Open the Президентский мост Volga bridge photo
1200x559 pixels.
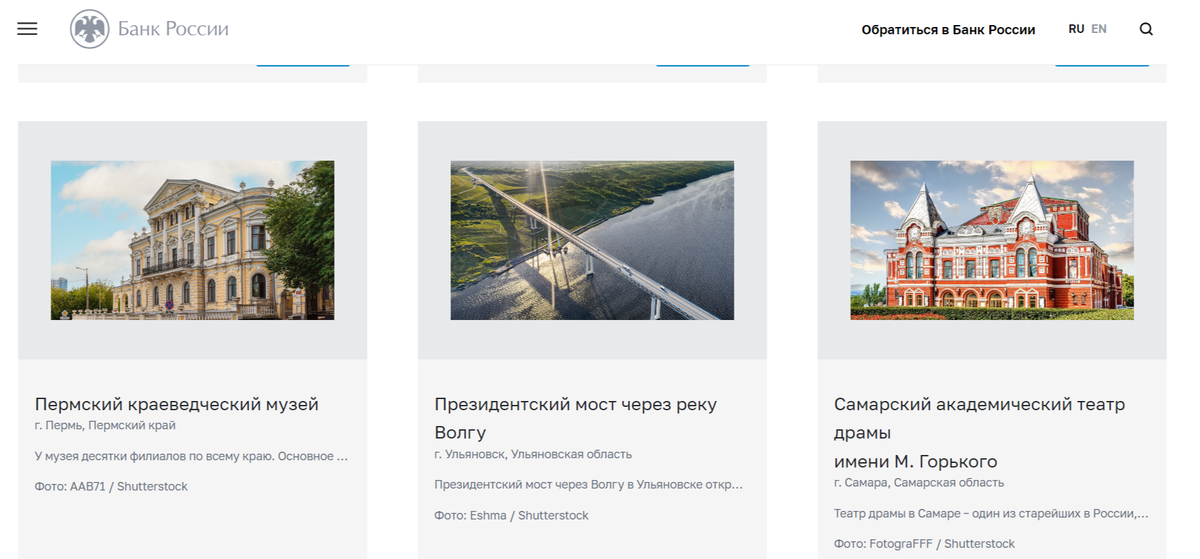[x=592, y=240]
